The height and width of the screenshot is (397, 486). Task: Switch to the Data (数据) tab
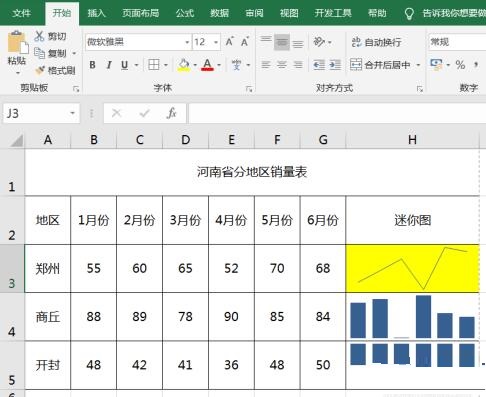tap(219, 13)
